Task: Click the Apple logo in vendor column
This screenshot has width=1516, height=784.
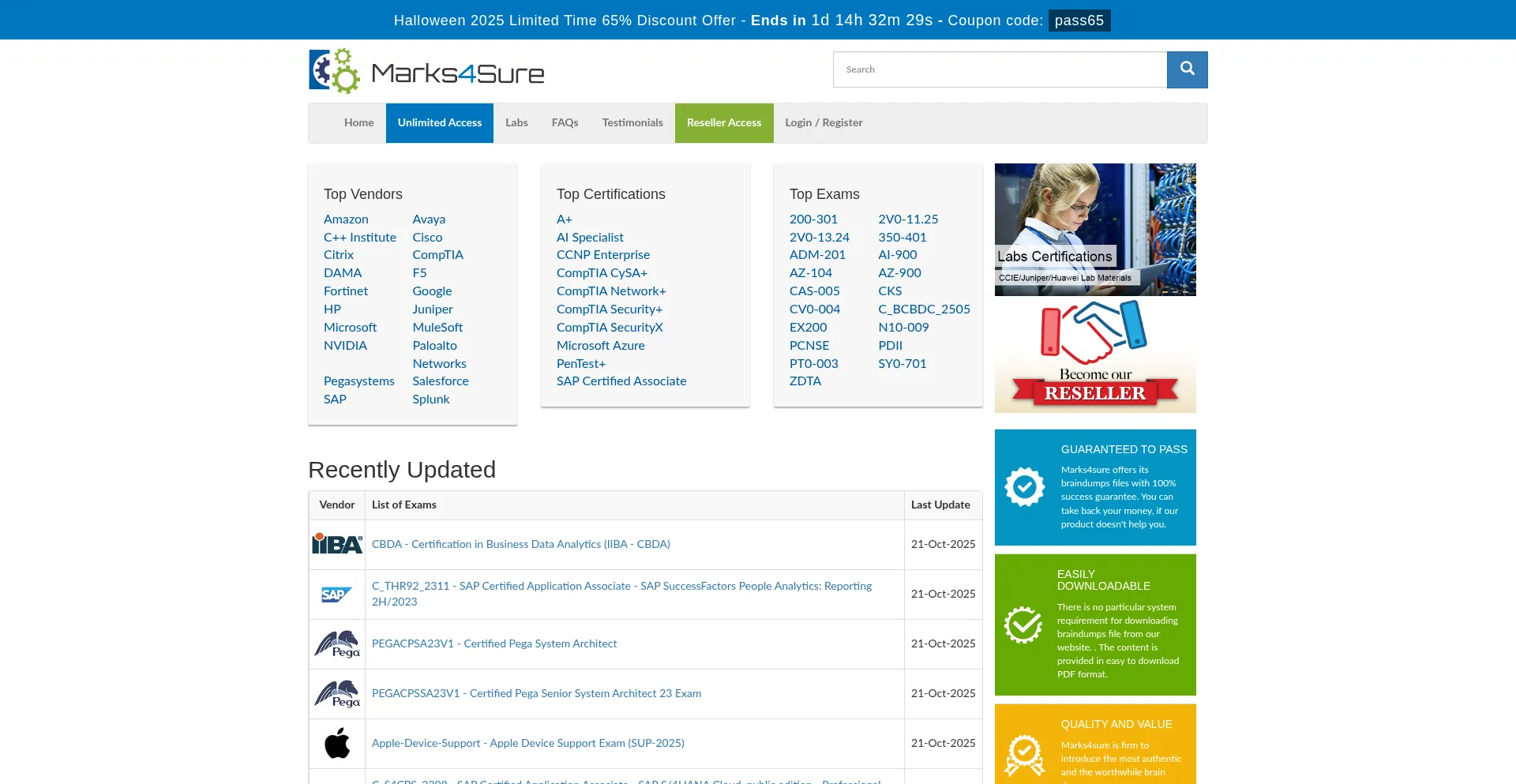Action: pyautogui.click(x=337, y=743)
